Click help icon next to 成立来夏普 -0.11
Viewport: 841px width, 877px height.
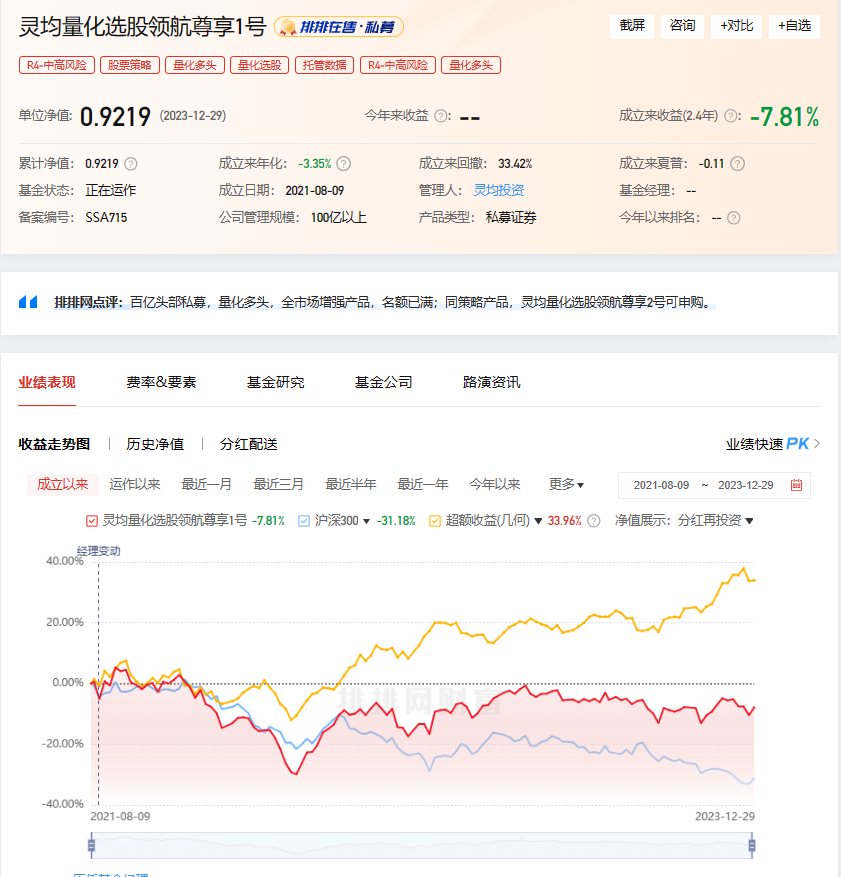tap(738, 164)
